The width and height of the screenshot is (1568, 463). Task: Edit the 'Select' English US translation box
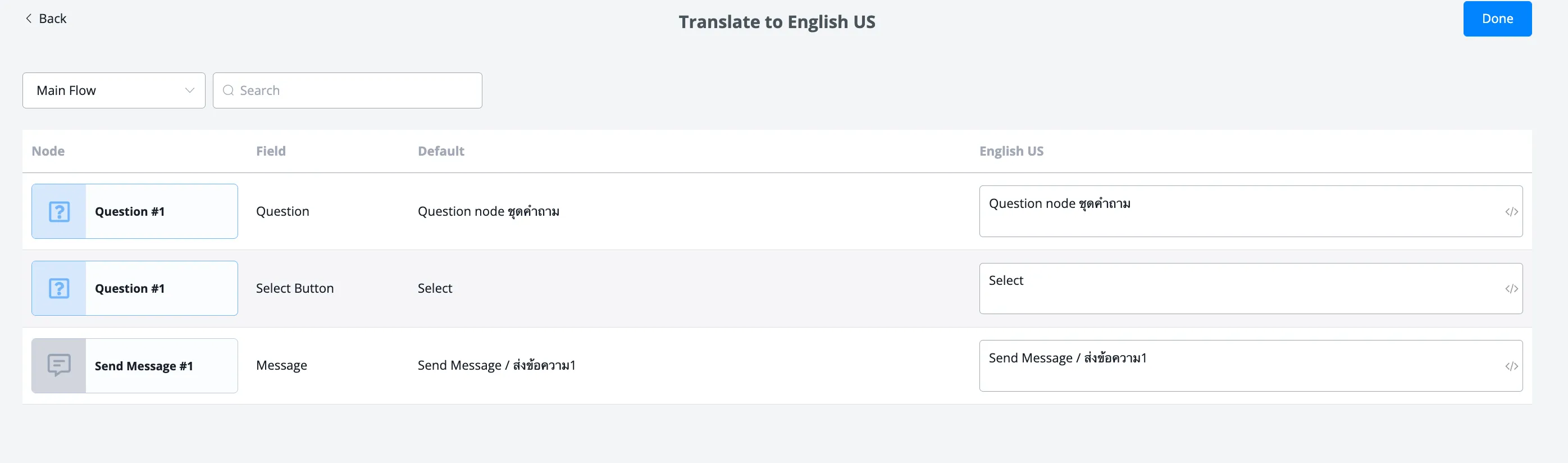[1251, 289]
